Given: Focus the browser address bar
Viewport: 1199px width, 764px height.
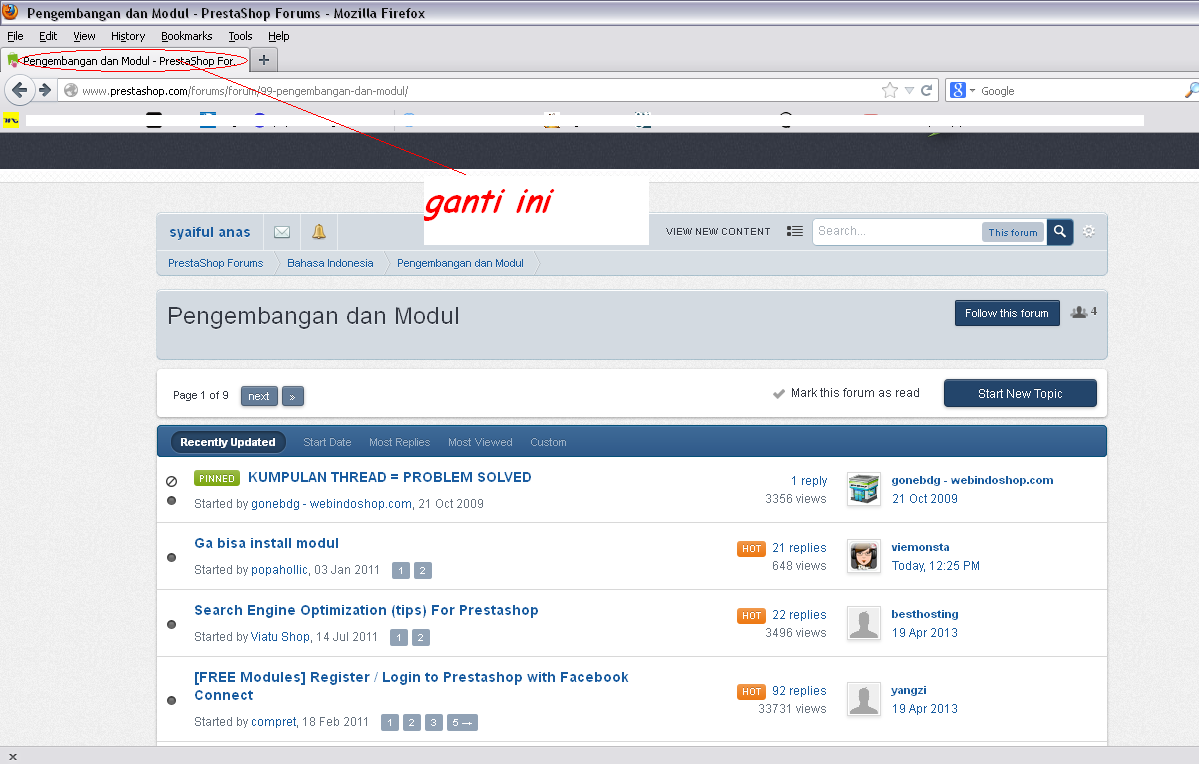Looking at the screenshot, I should click(x=478, y=90).
